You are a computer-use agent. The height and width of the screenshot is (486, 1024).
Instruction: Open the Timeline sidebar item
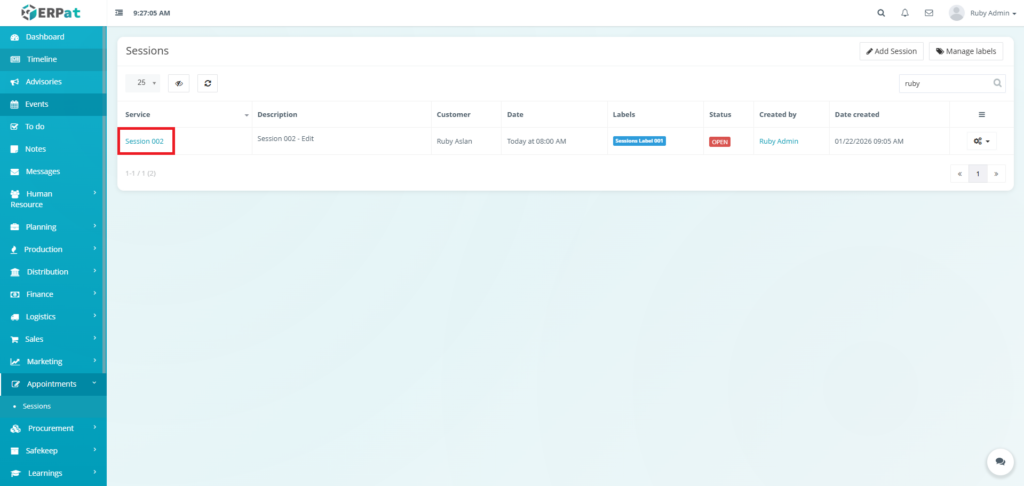41,59
